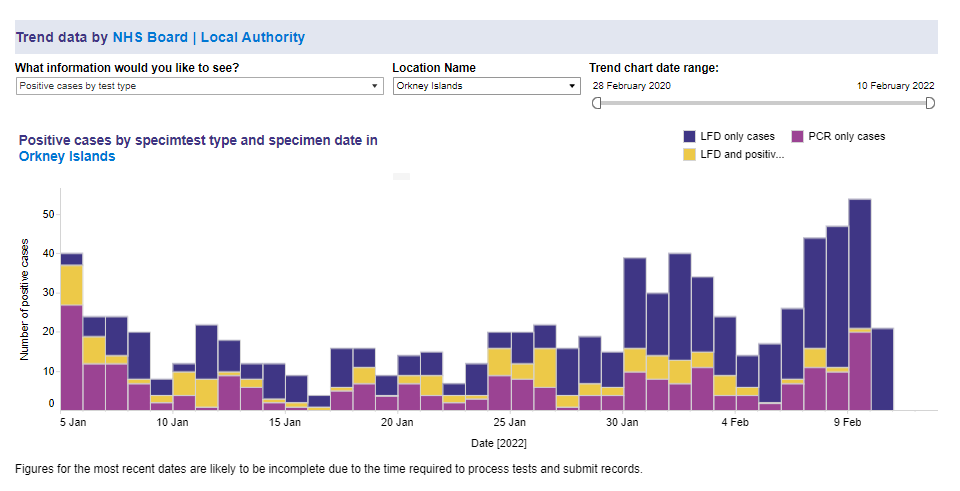The height and width of the screenshot is (491, 960).
Task: Click the tallest bar after 9 Feb
Action: point(860,300)
